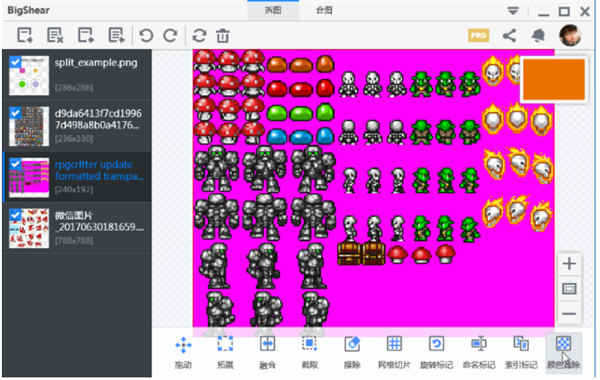Select the move (拖动) tool

point(183,352)
